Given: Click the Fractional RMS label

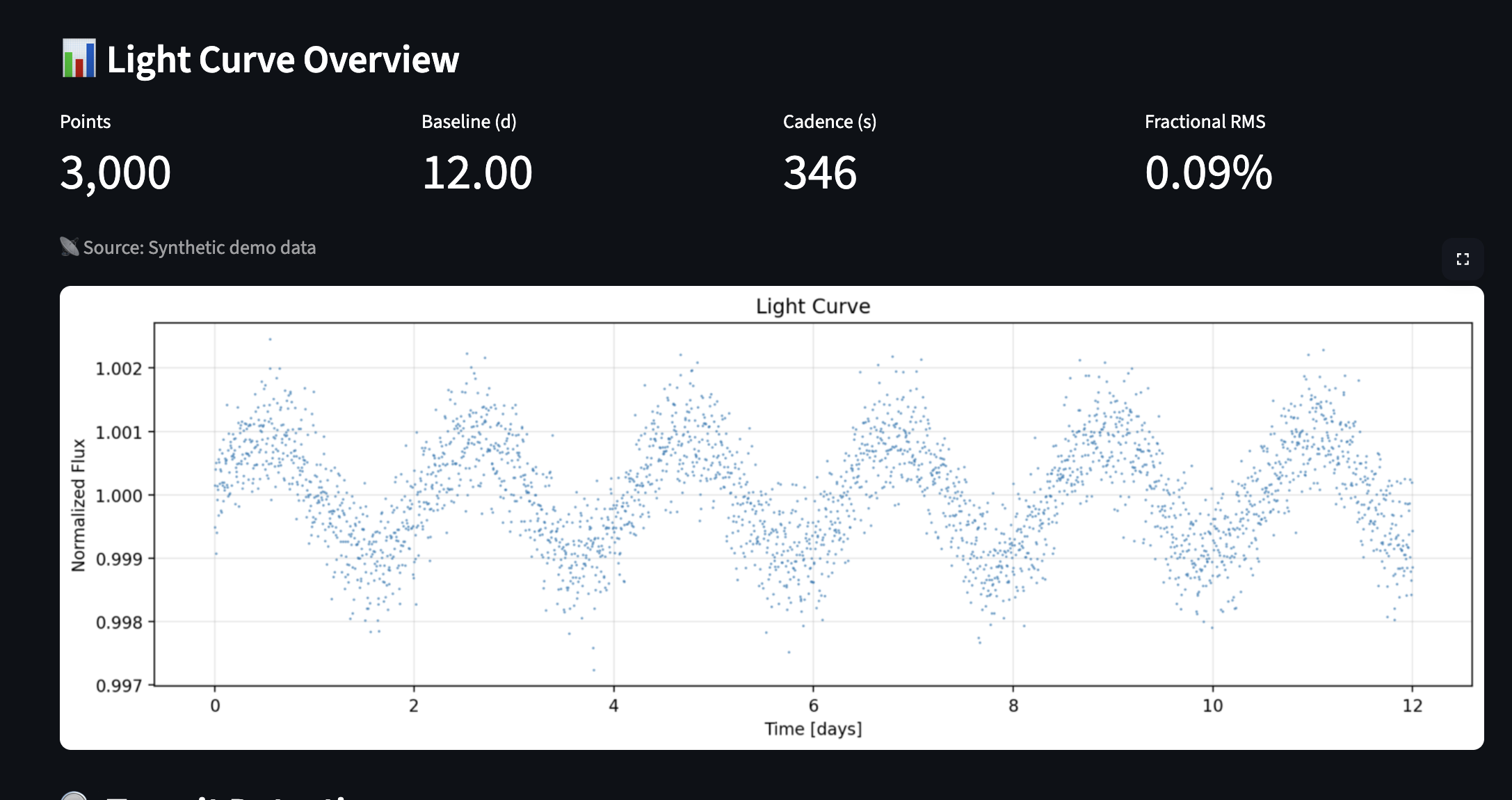Looking at the screenshot, I should tap(1205, 122).
